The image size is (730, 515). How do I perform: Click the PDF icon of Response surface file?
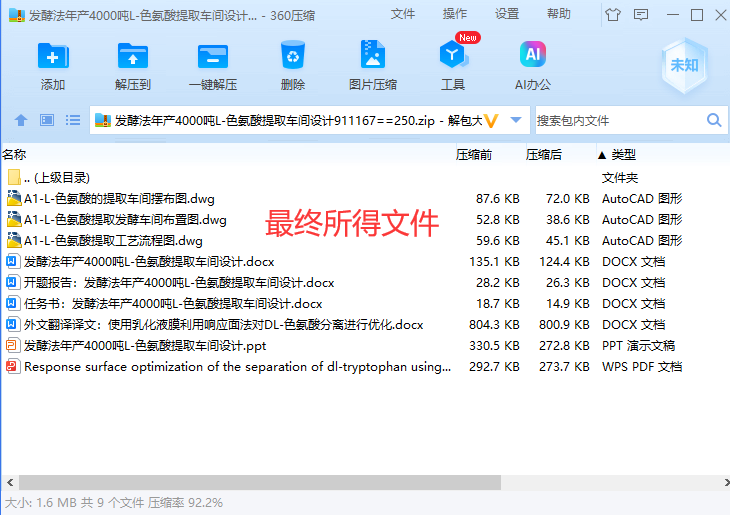tap(12, 366)
